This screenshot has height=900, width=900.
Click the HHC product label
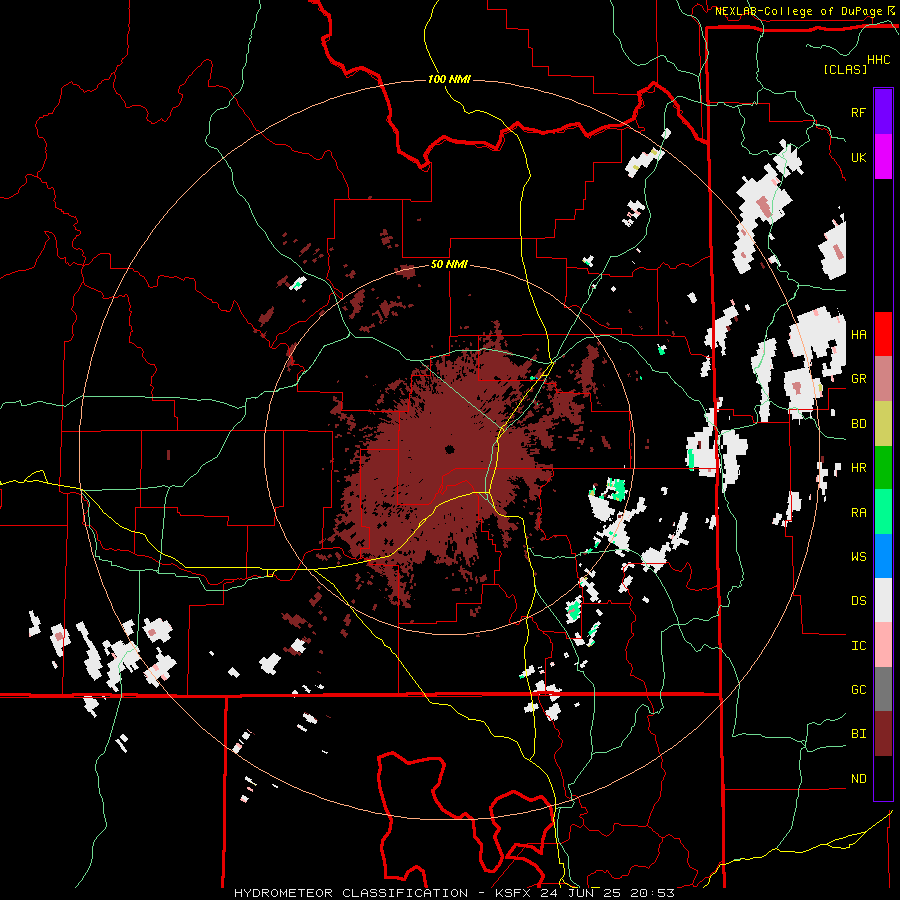pyautogui.click(x=878, y=60)
